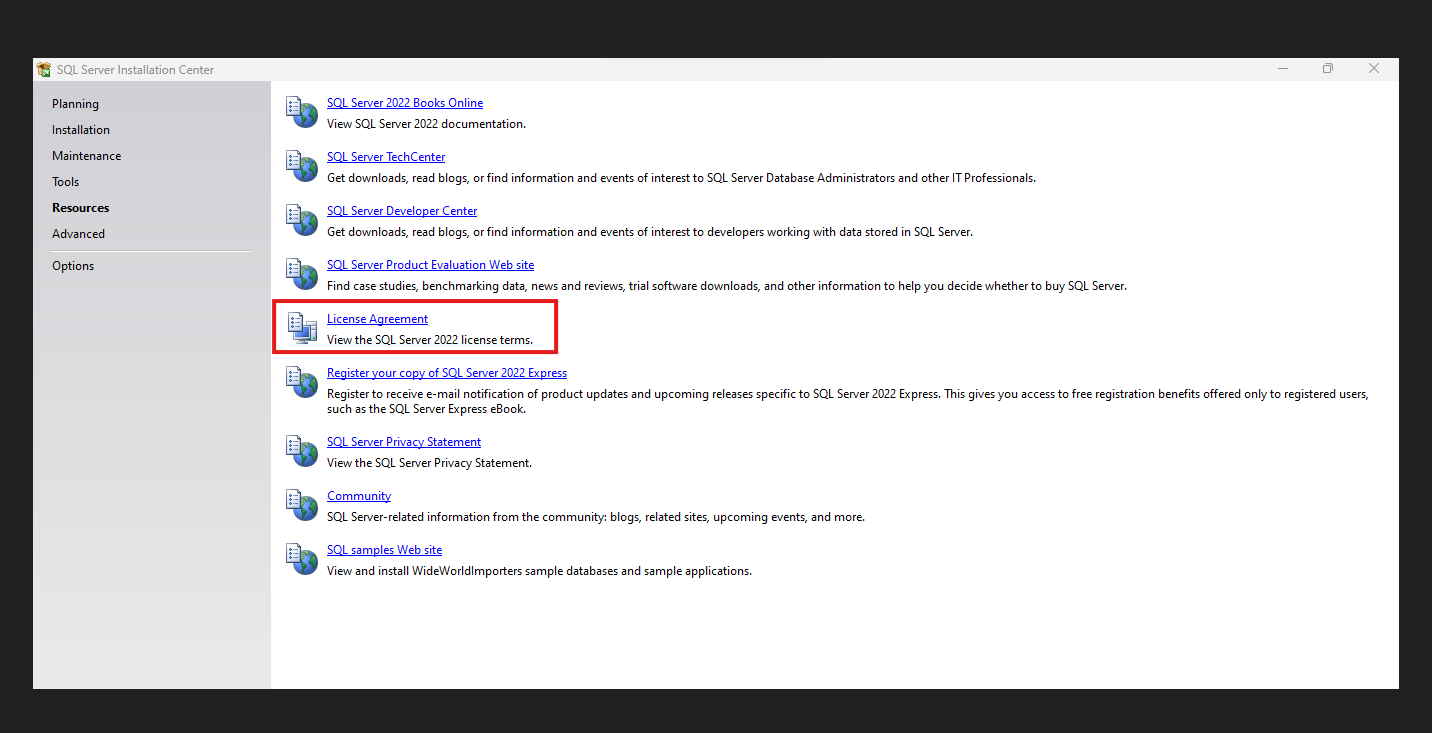Visit the SQL Server Developer Center link
The height and width of the screenshot is (733, 1432).
tap(402, 211)
